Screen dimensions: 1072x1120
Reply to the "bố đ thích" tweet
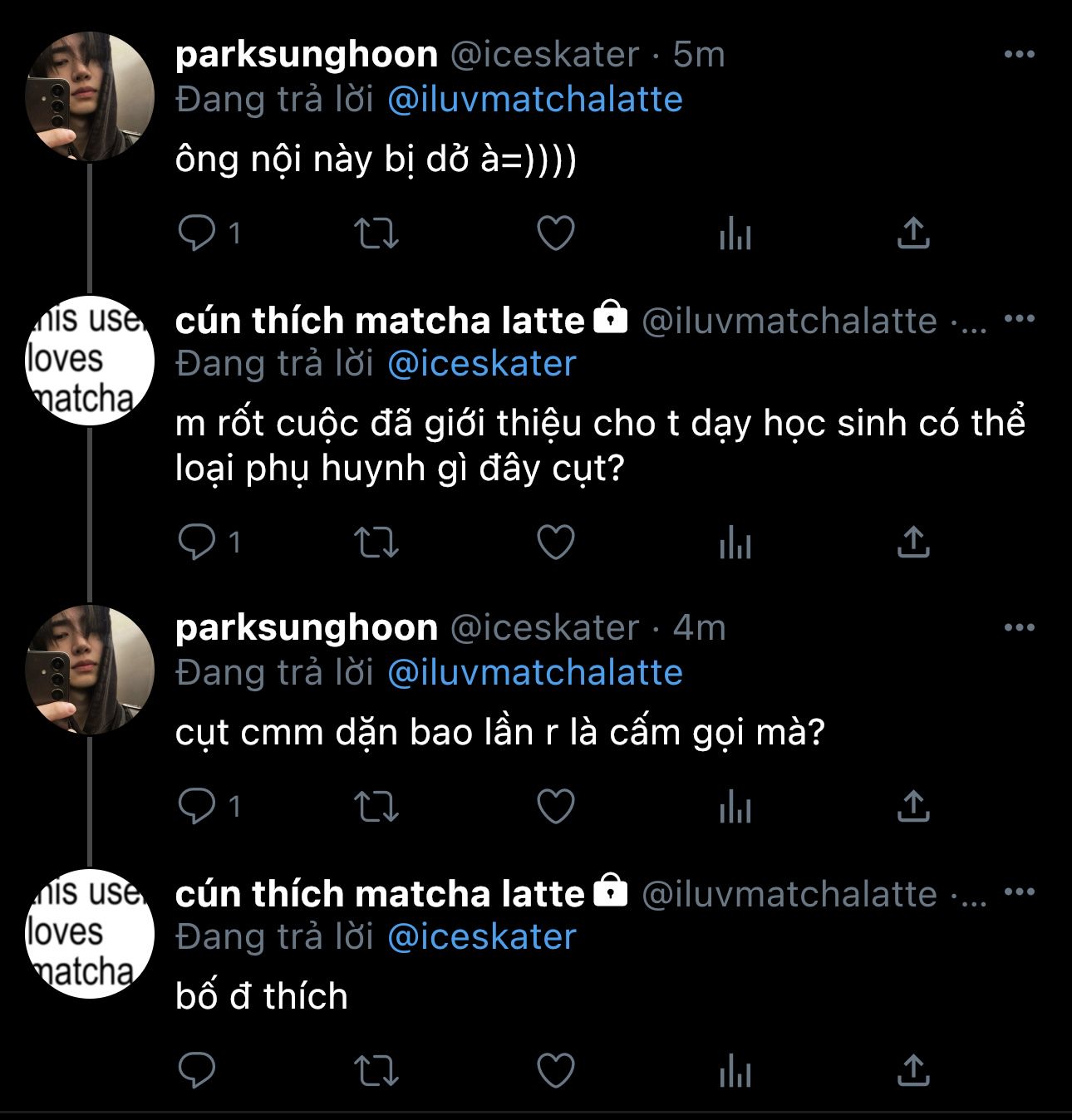[197, 1070]
